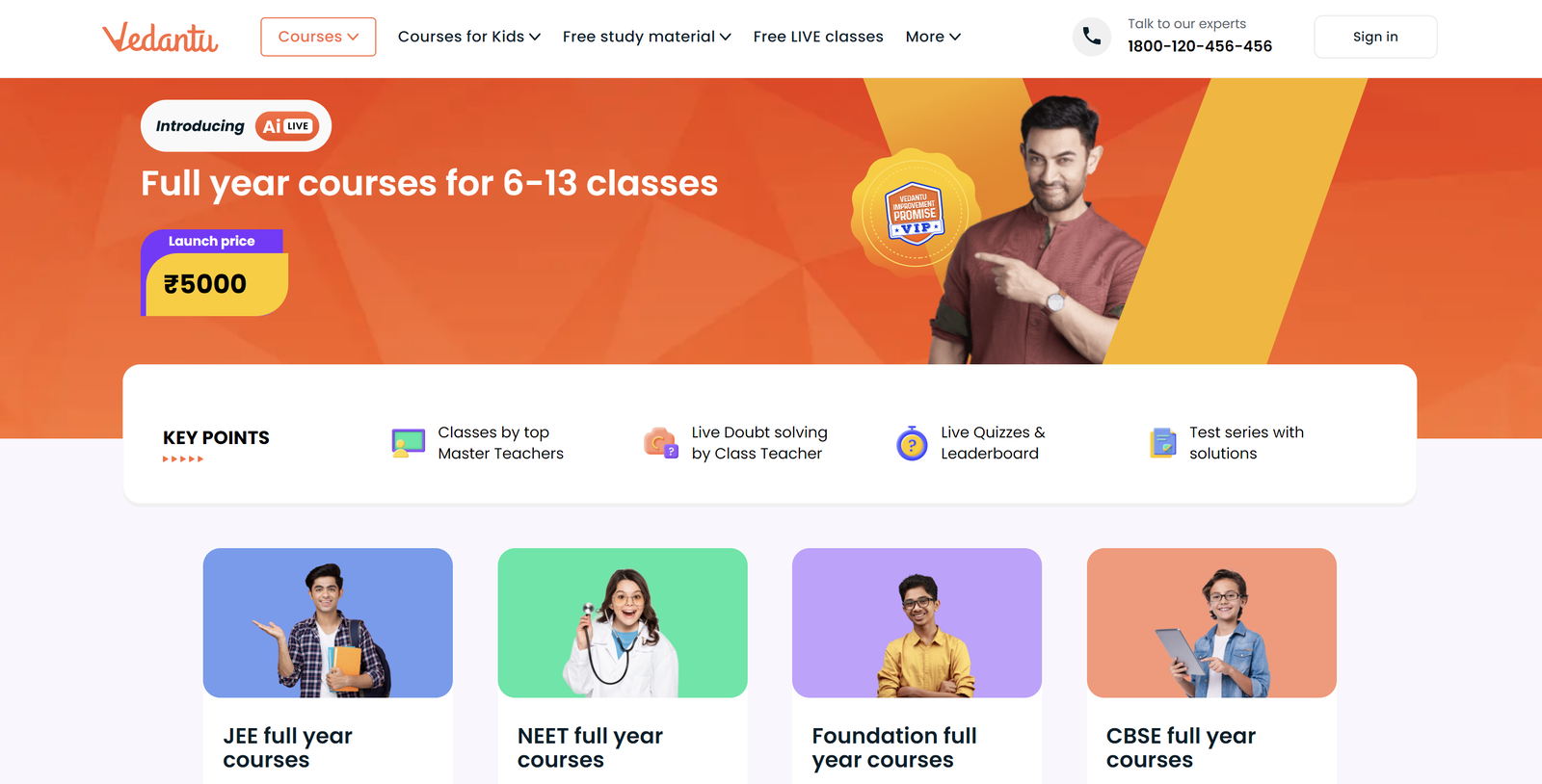Expand the Free study material menu

click(x=647, y=37)
